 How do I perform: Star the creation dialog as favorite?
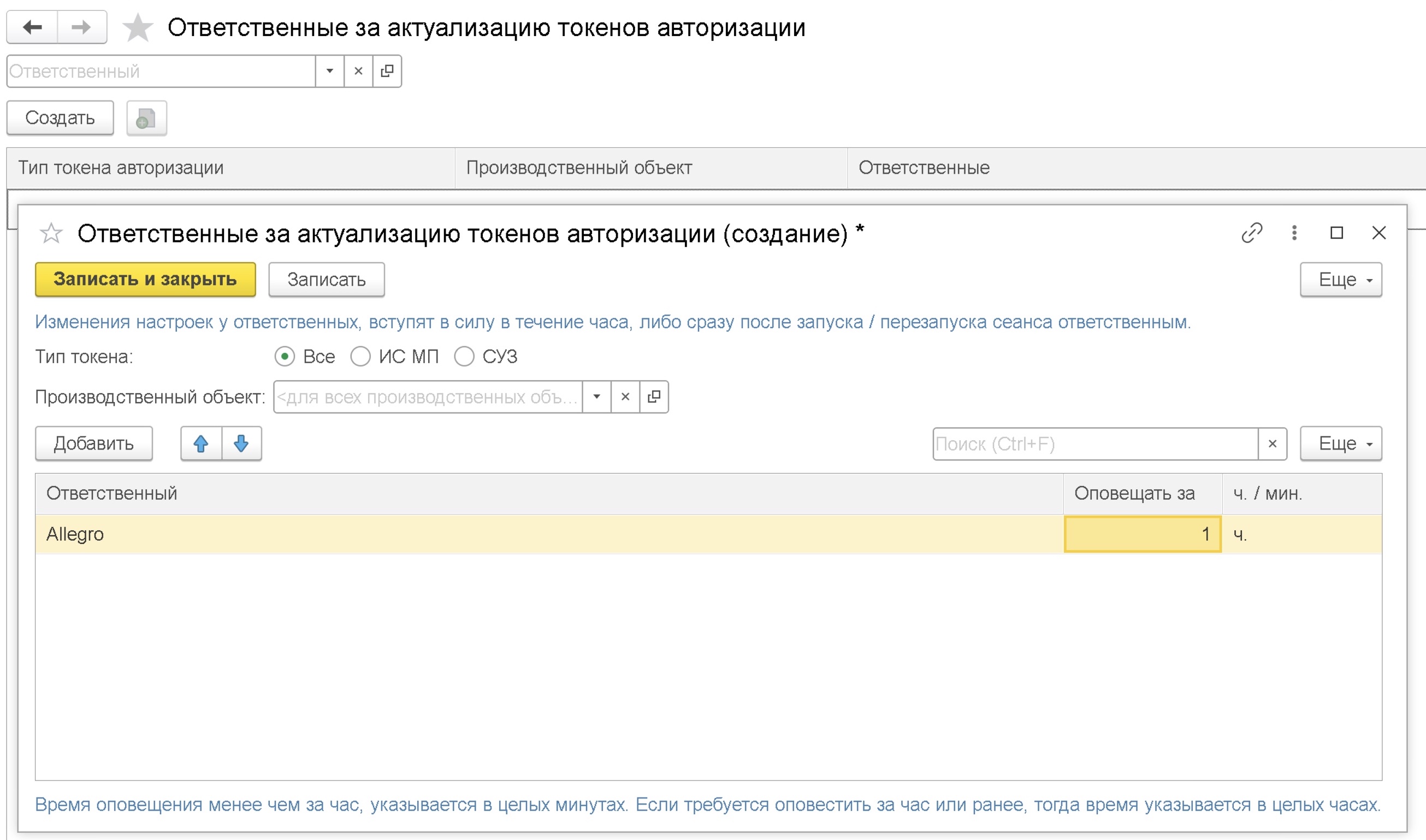pyautogui.click(x=51, y=233)
